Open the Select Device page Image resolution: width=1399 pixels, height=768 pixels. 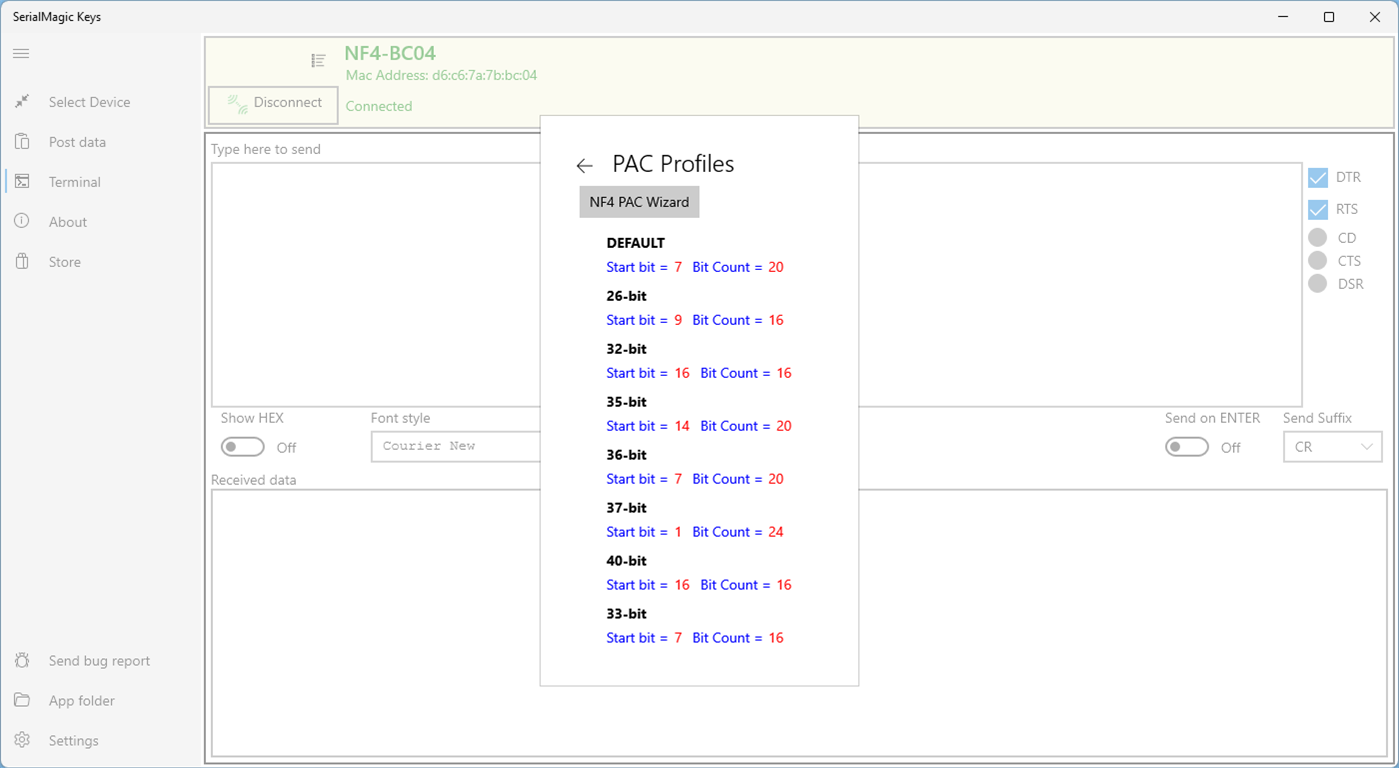pyautogui.click(x=101, y=102)
